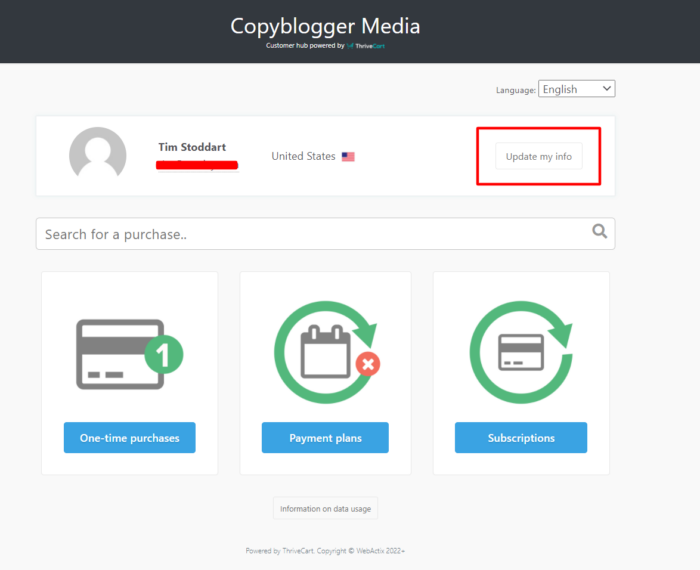Click the calendar payment plans icon
Screen dimensions: 700x570
pyautogui.click(x=327, y=352)
